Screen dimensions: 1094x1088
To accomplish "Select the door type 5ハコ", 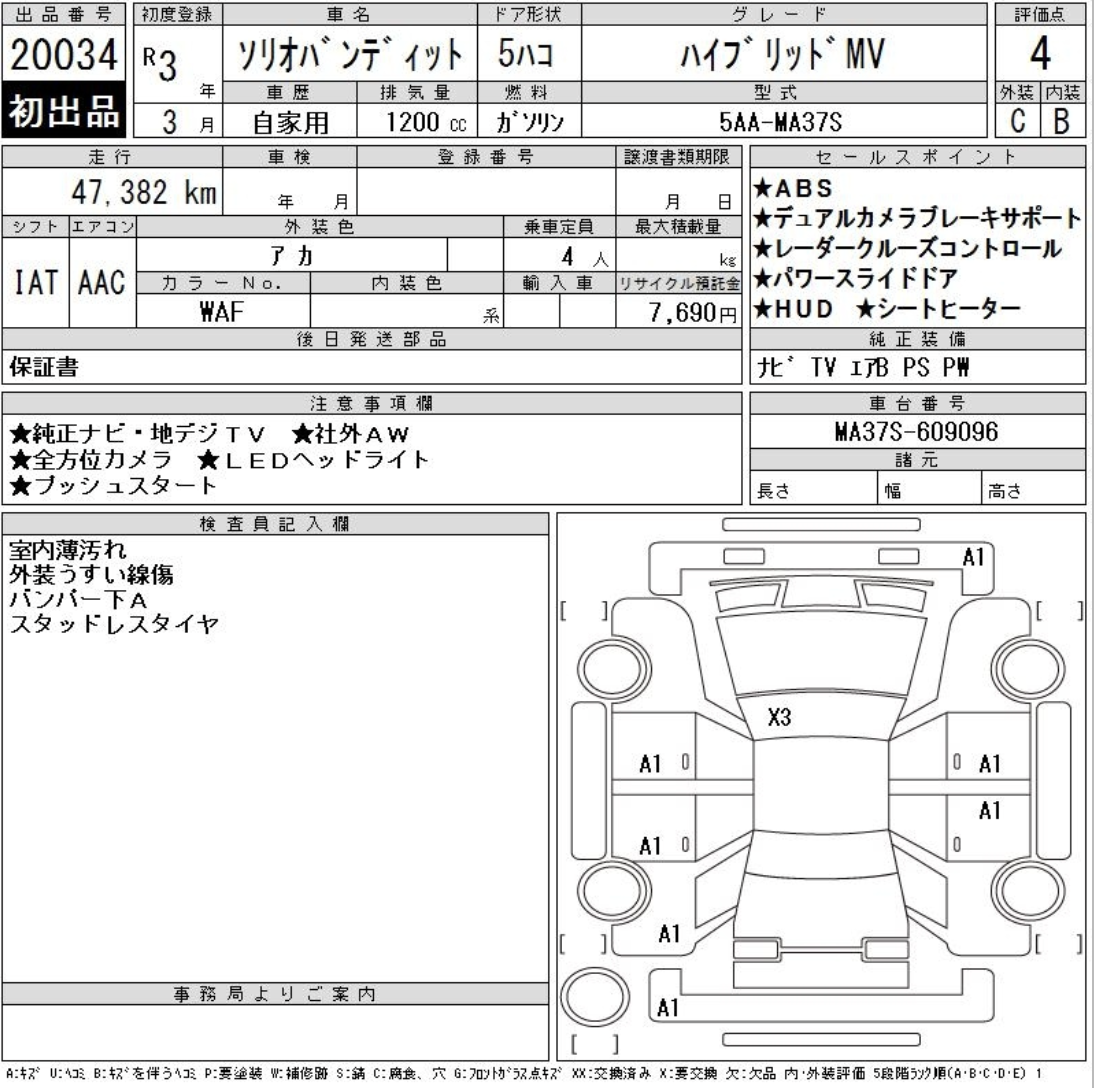I will (x=525, y=54).
